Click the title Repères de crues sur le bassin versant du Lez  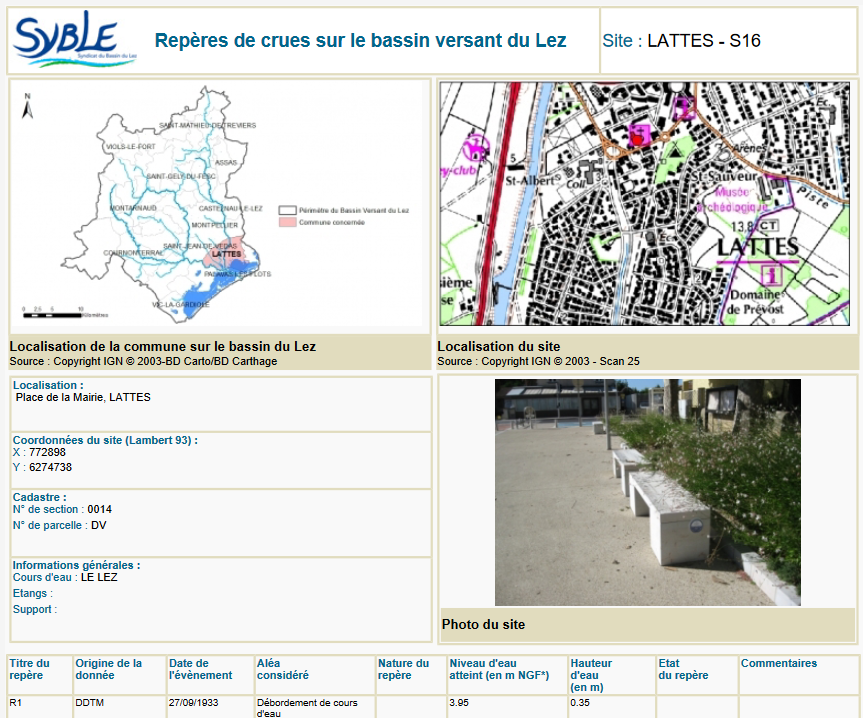[x=361, y=41]
